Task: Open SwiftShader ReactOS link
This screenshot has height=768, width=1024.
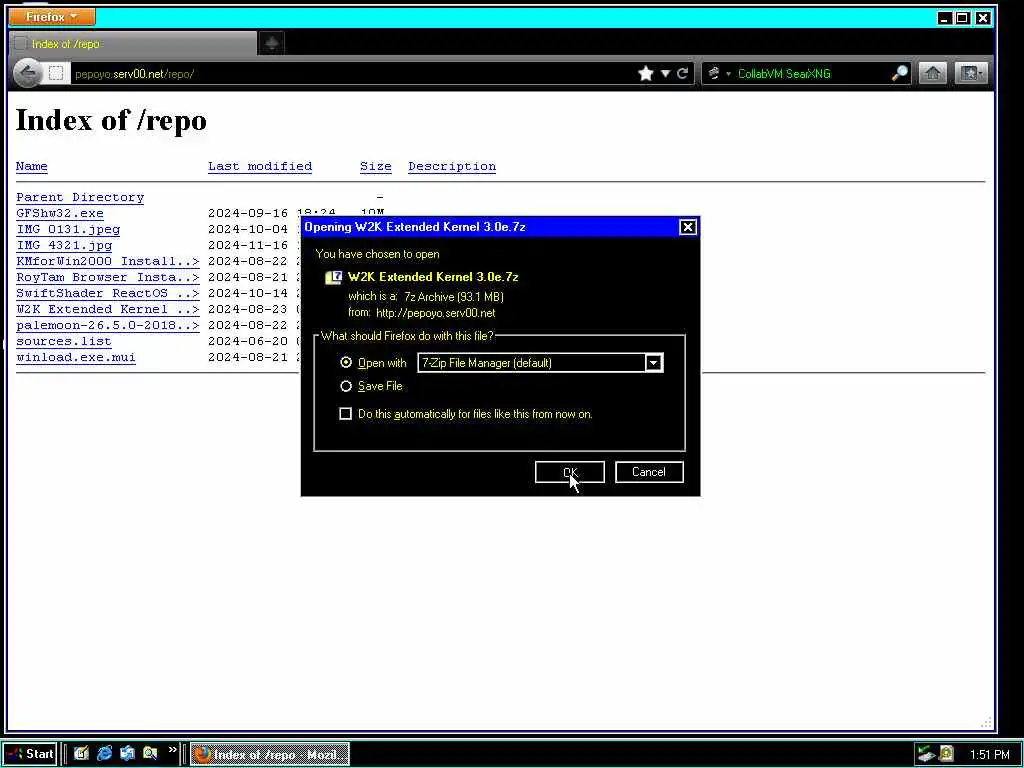Action: (108, 293)
